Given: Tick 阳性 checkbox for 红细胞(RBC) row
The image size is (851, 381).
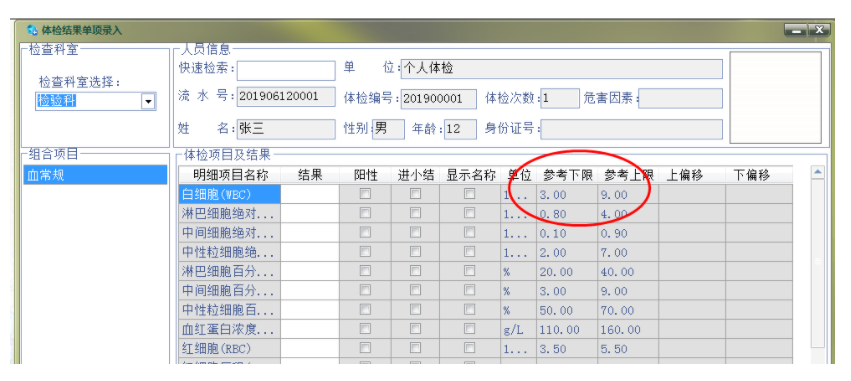Looking at the screenshot, I should click(365, 348).
